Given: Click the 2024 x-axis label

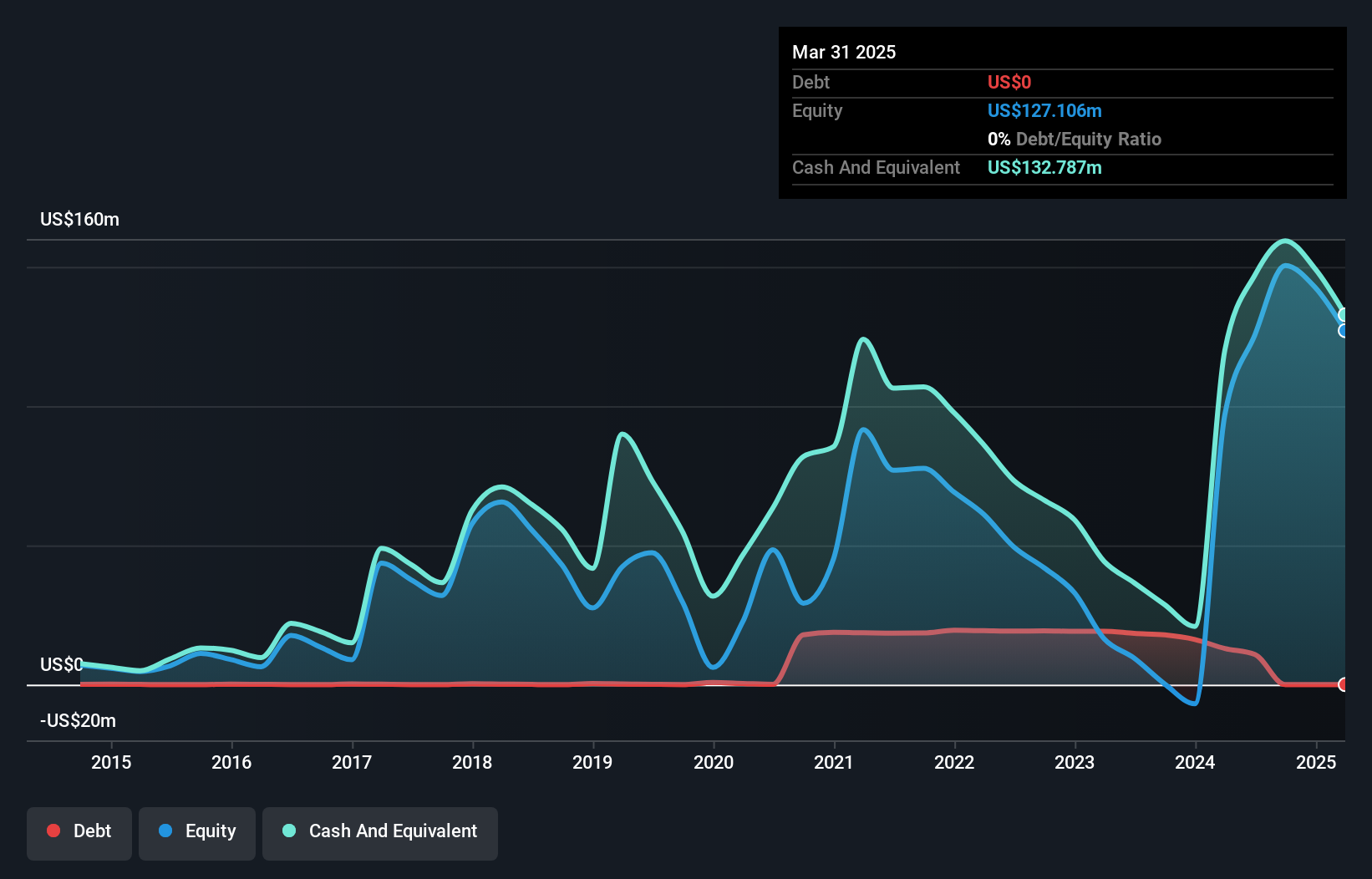Looking at the screenshot, I should coord(1195,762).
